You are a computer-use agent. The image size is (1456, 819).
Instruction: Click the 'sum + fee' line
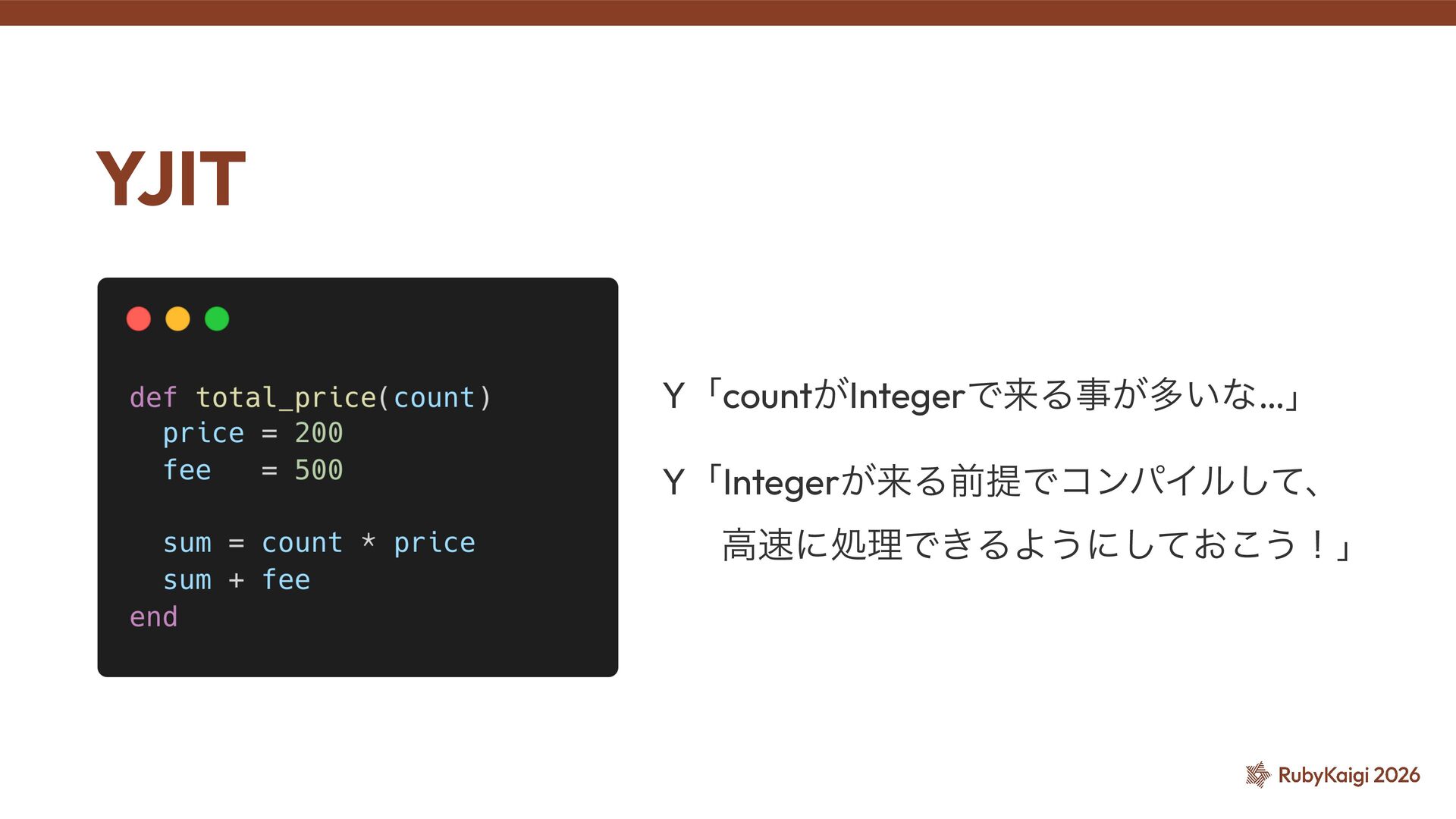[237, 580]
